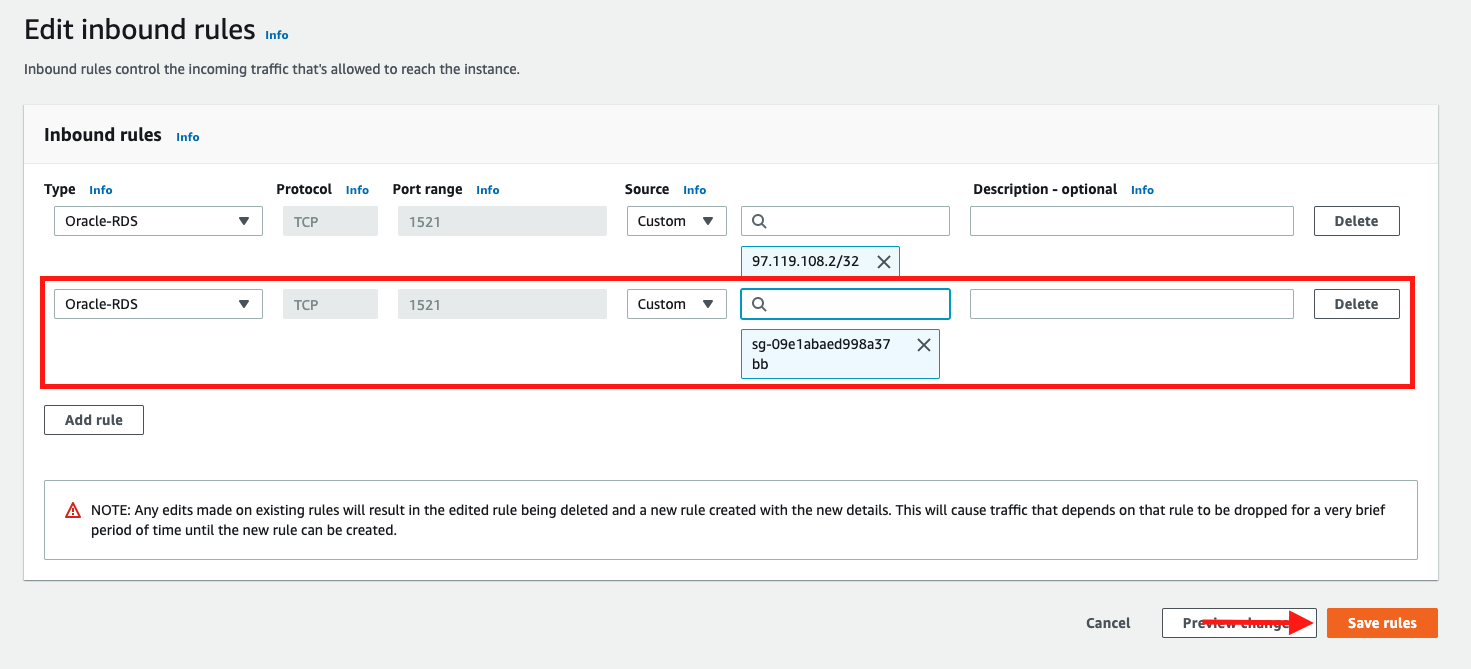1471x669 pixels.
Task: Open Info link next to Protocol column
Action: coord(357,190)
